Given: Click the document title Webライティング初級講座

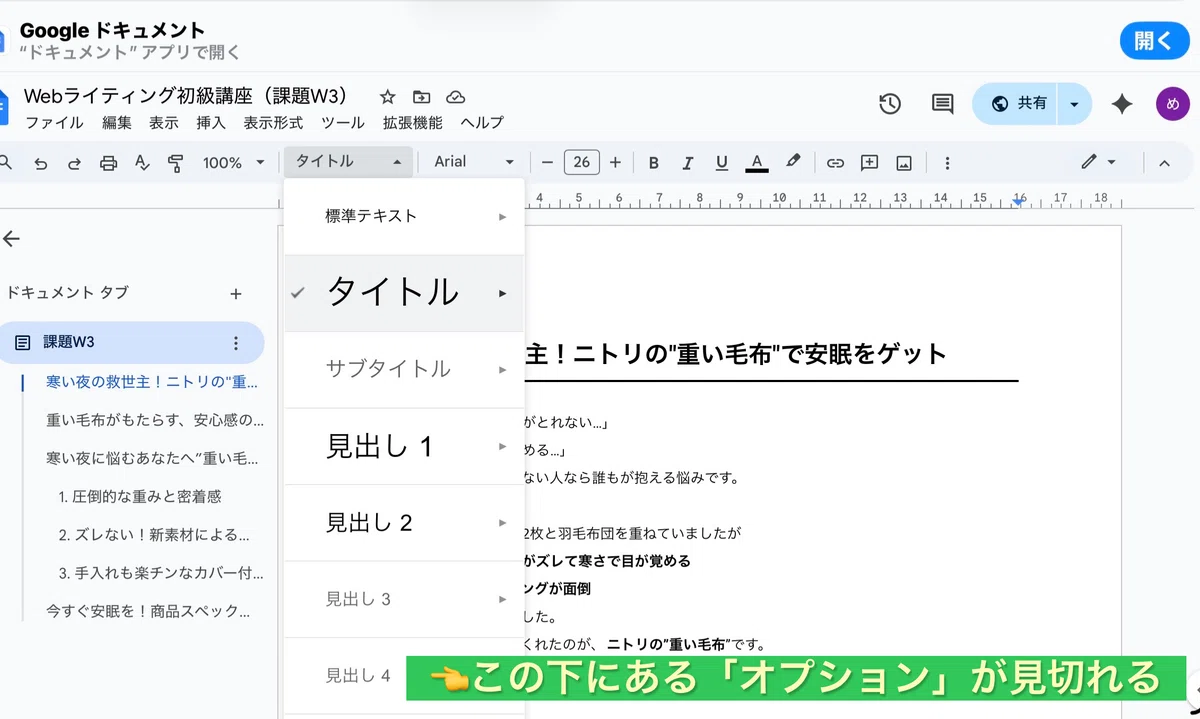Looking at the screenshot, I should pyautogui.click(x=186, y=96).
